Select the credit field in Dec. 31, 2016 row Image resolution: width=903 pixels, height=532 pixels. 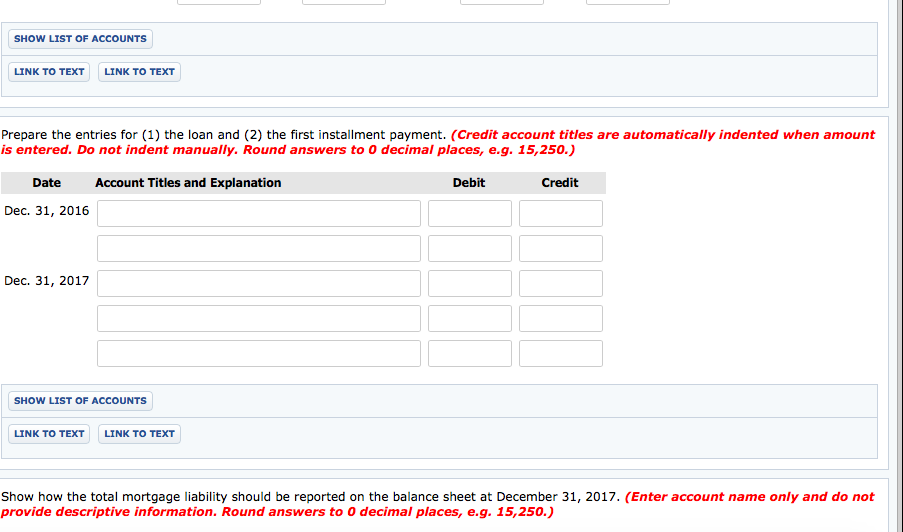[561, 214]
